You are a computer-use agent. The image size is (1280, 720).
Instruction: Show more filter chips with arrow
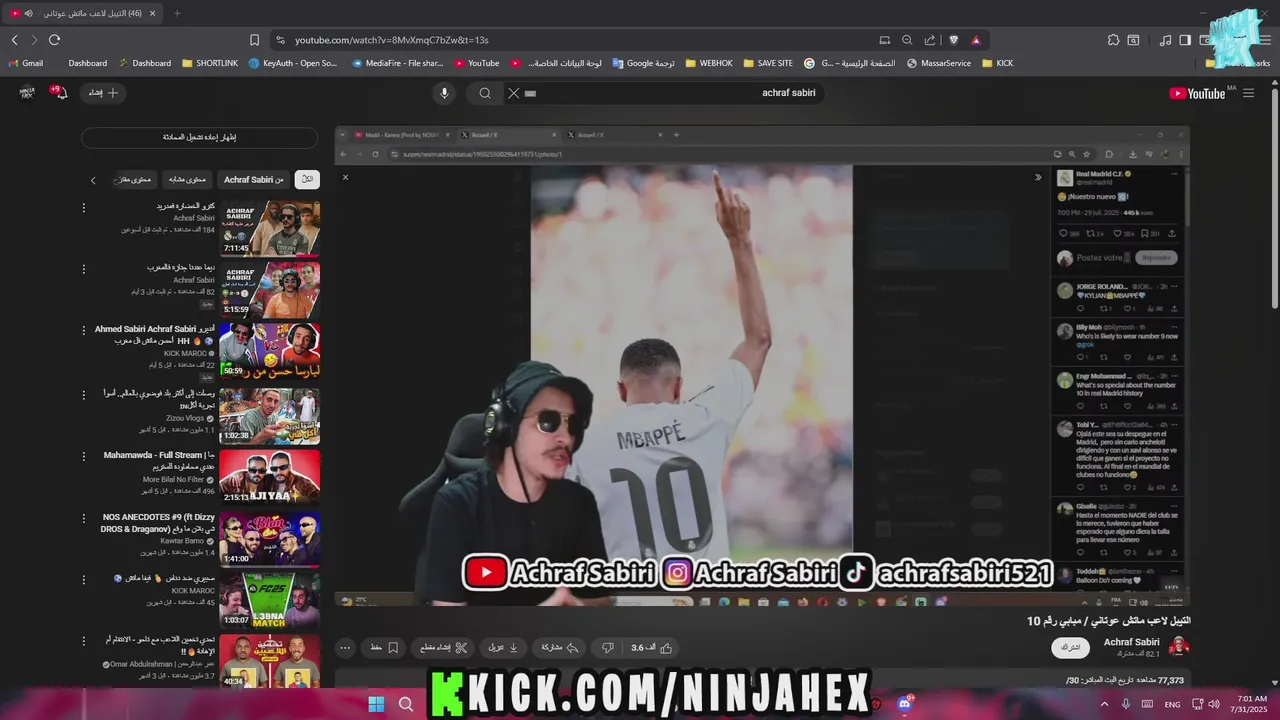click(93, 180)
